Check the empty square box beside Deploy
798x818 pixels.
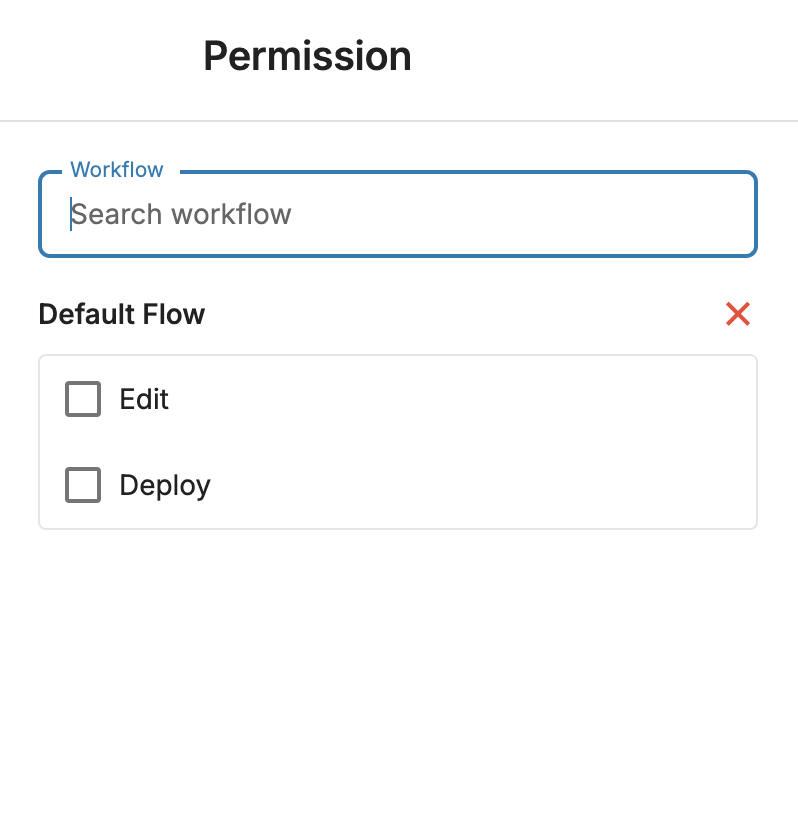(x=83, y=485)
